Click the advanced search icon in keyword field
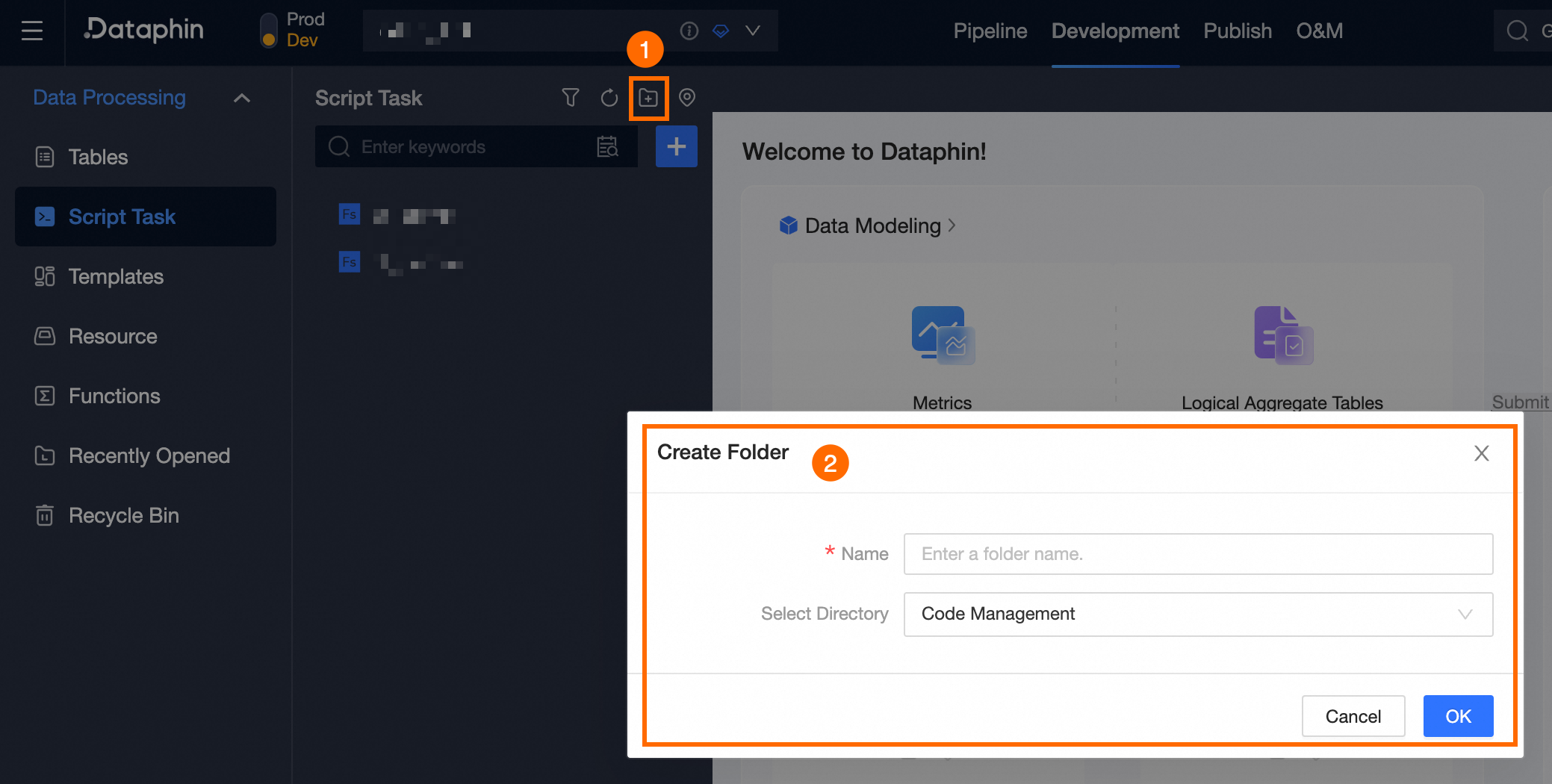The image size is (1552, 784). click(608, 146)
